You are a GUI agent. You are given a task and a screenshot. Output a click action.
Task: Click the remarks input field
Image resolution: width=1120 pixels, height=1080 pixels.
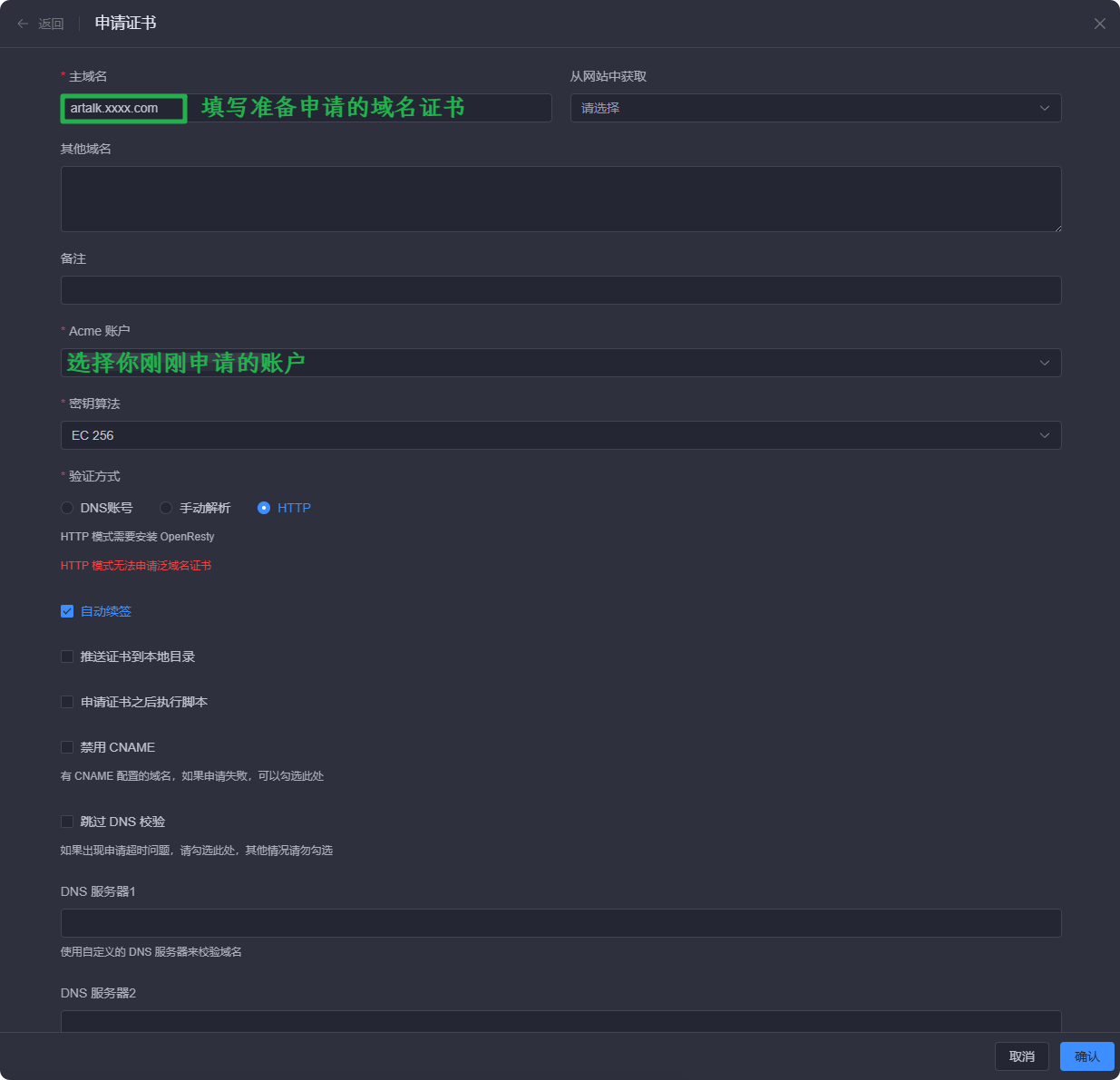(560, 290)
